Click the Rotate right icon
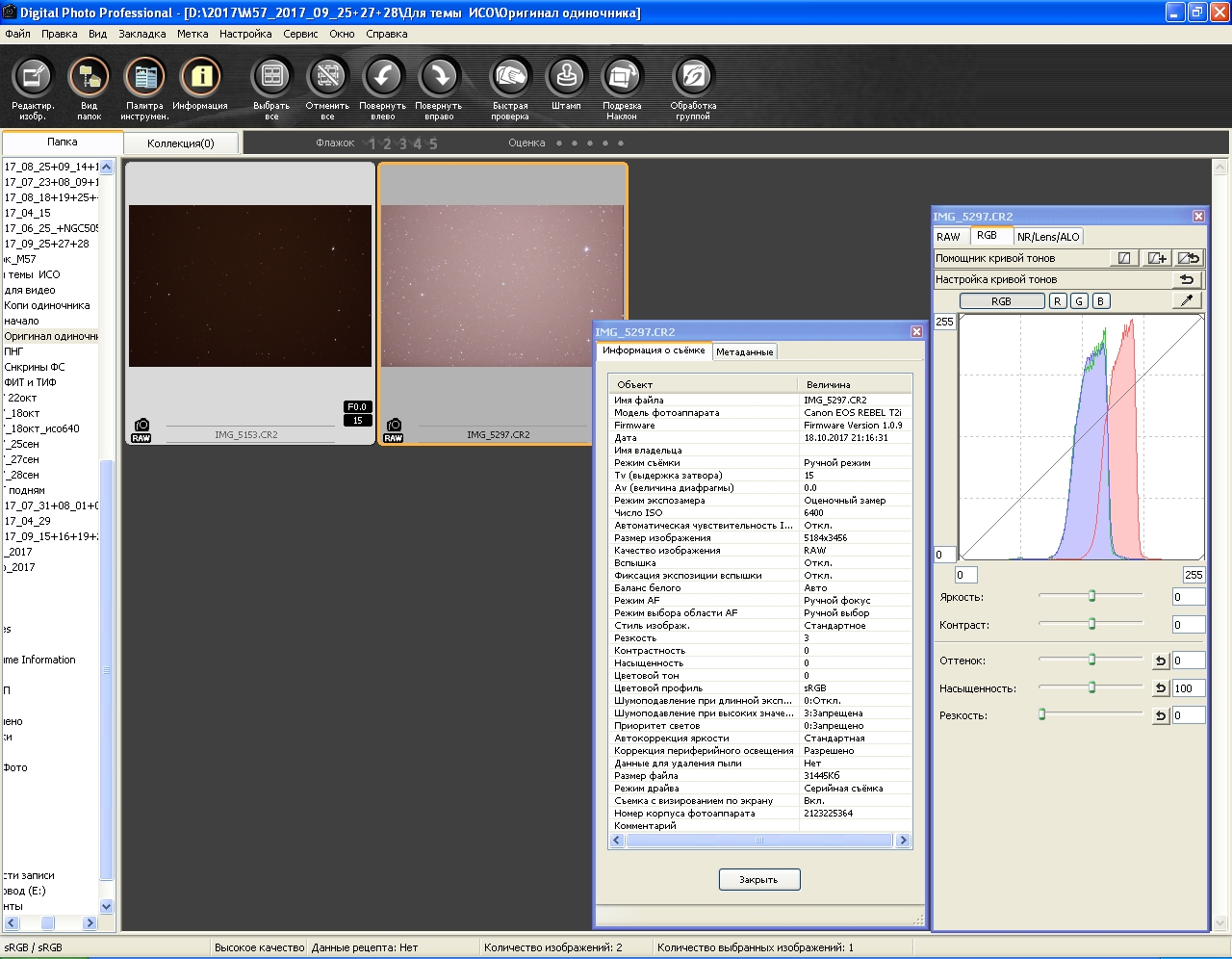The height and width of the screenshot is (959, 1232). click(439, 77)
